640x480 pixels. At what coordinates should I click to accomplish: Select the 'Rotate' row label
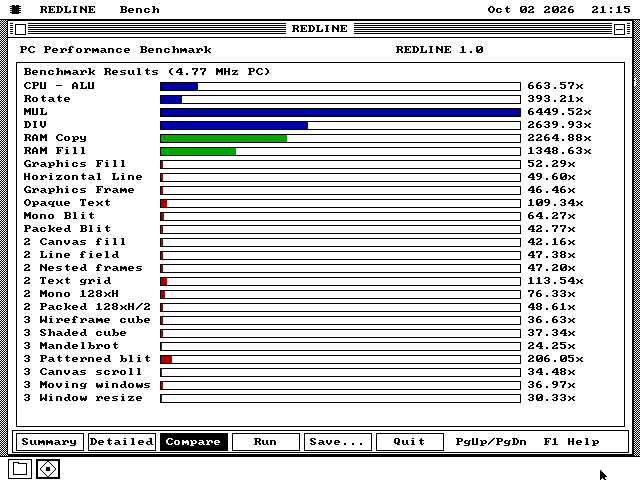tap(47, 99)
